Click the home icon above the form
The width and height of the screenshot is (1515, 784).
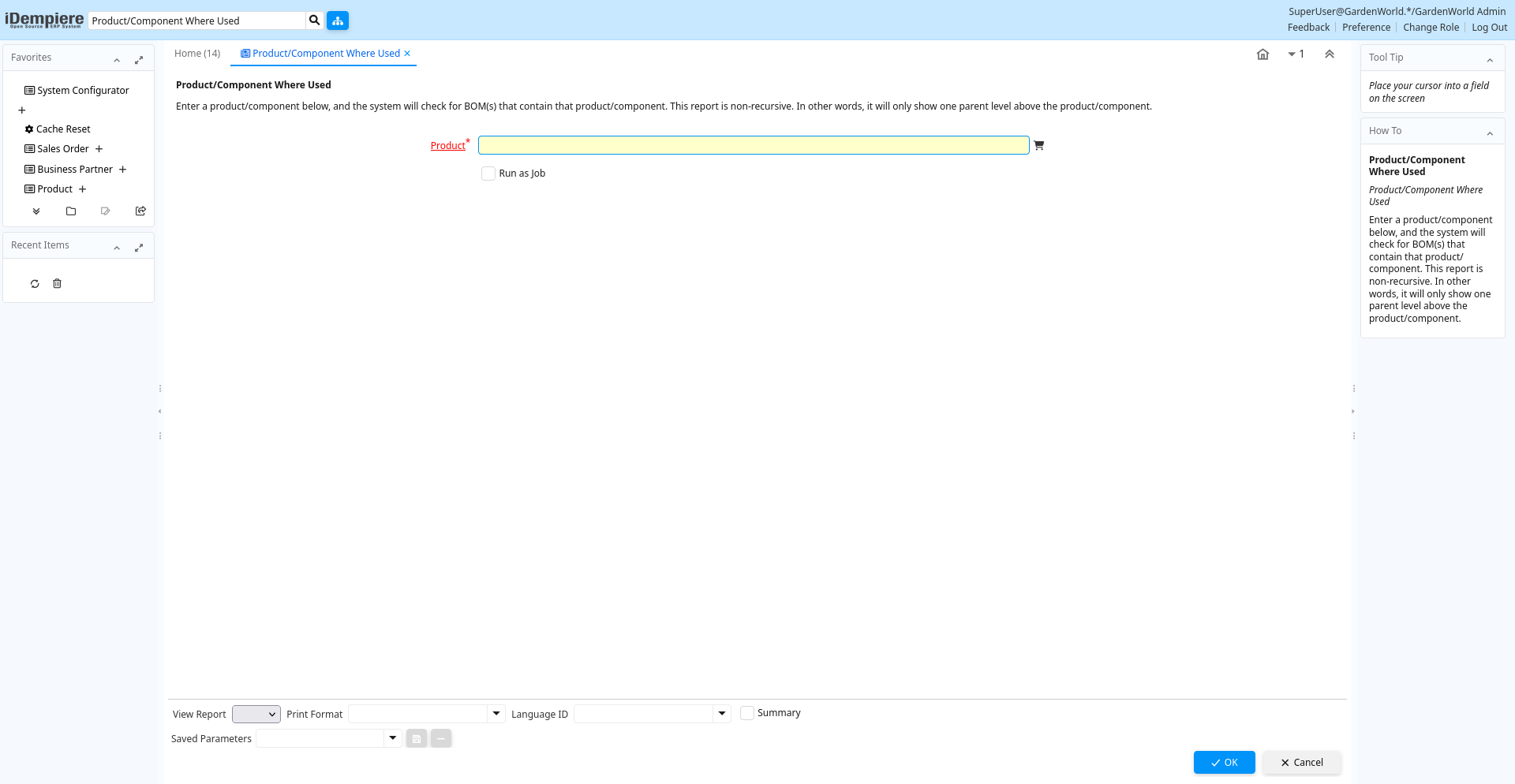pyautogui.click(x=1262, y=54)
